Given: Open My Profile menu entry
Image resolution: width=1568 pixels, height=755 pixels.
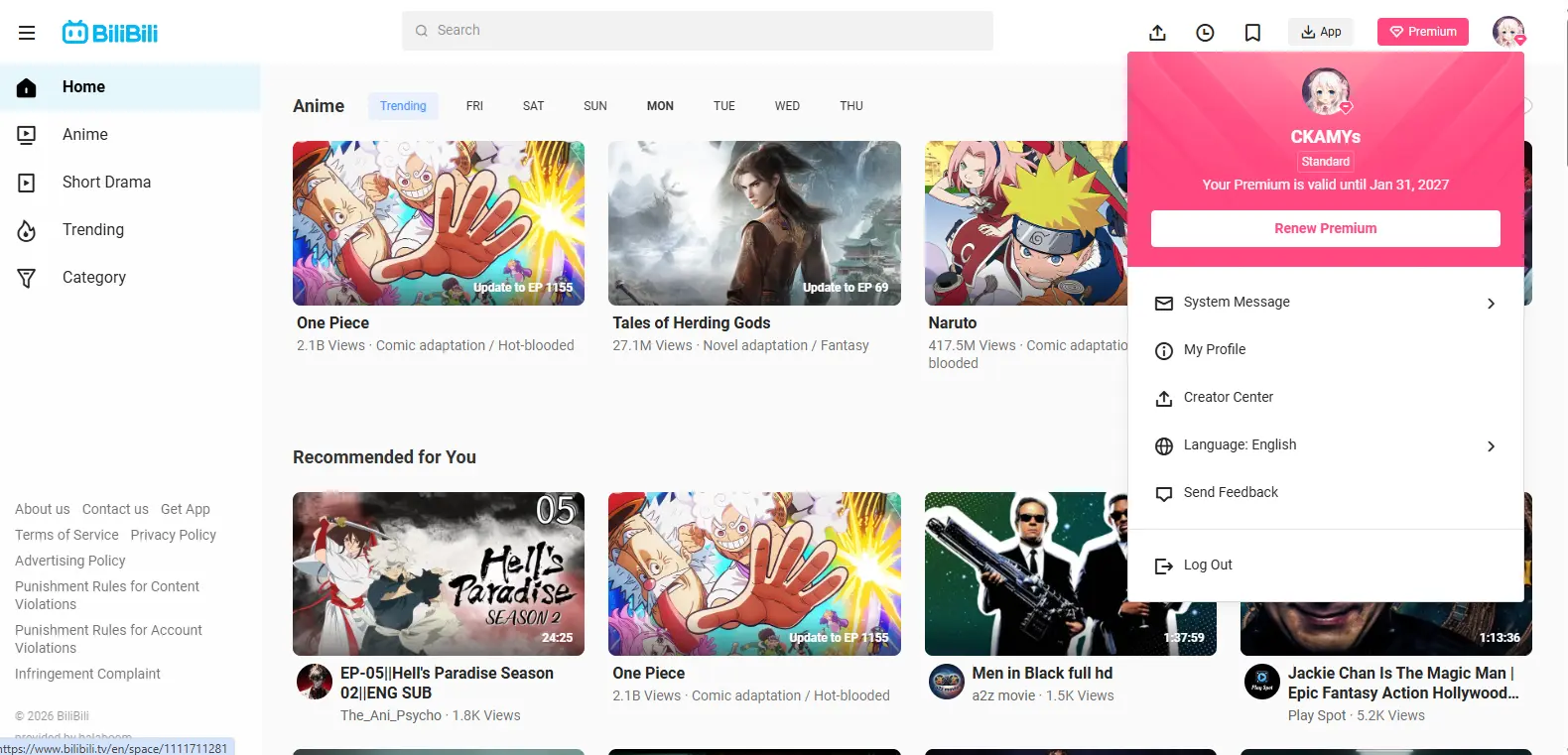Looking at the screenshot, I should coord(1326,350).
